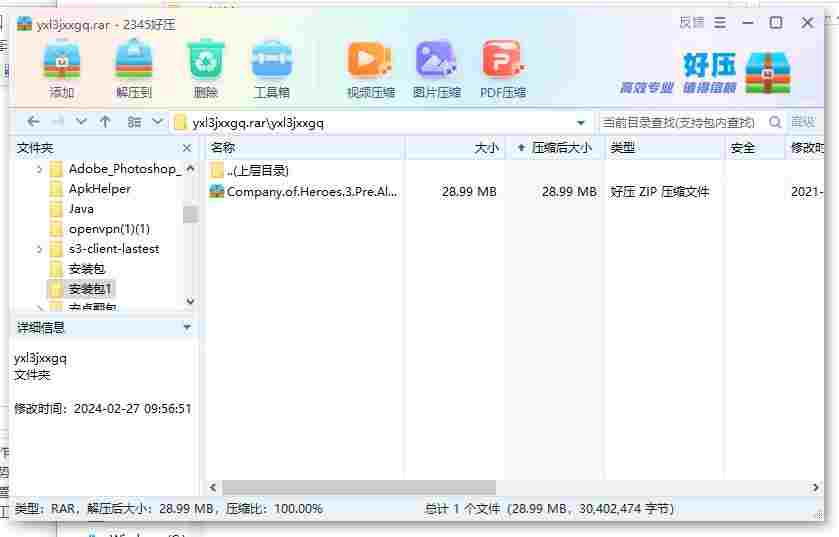Click the view mode list icon
Screen dimensions: 839x537
(x=134, y=122)
